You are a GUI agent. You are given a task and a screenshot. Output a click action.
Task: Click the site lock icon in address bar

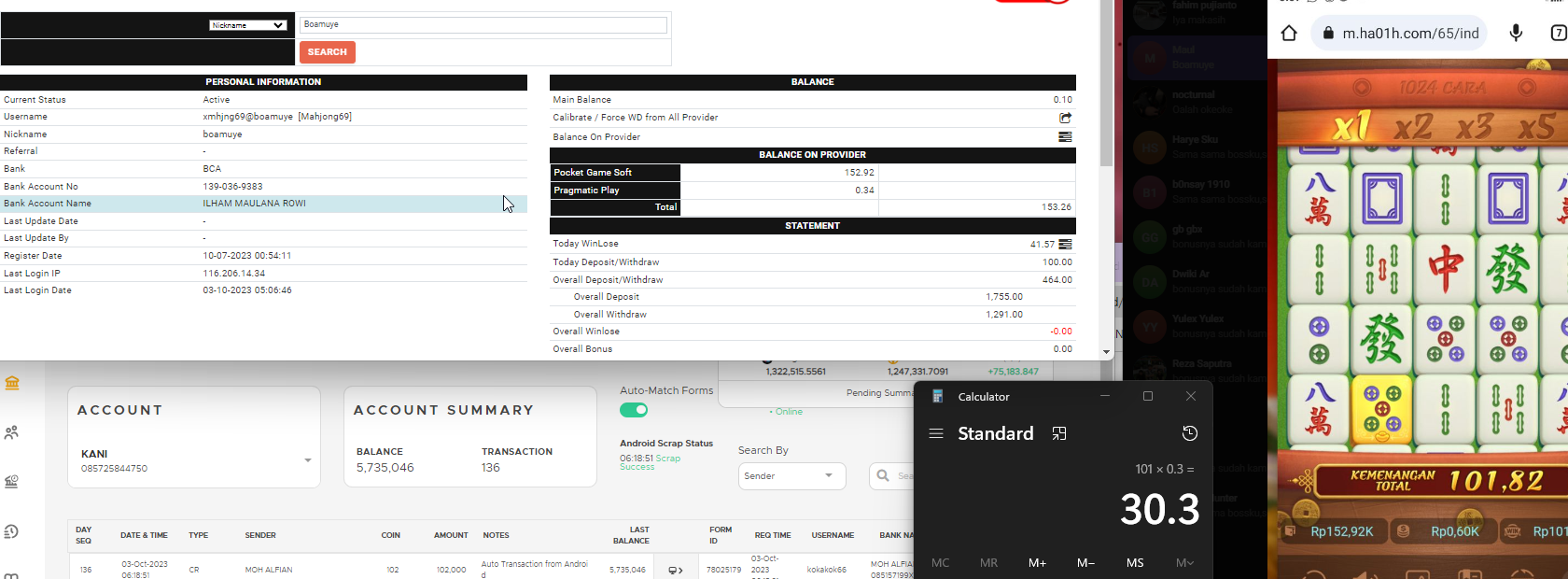[1328, 34]
